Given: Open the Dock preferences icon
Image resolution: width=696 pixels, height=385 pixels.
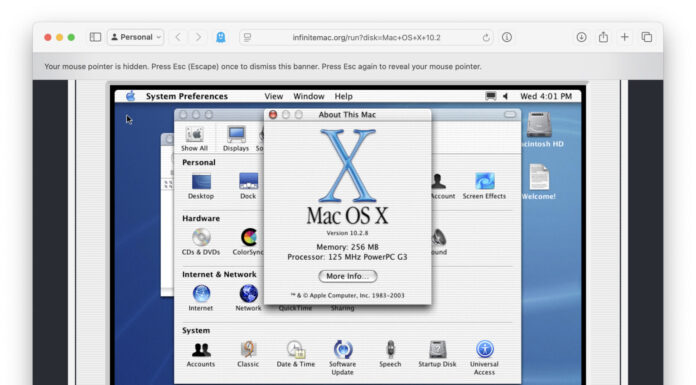Looking at the screenshot, I should (248, 186).
